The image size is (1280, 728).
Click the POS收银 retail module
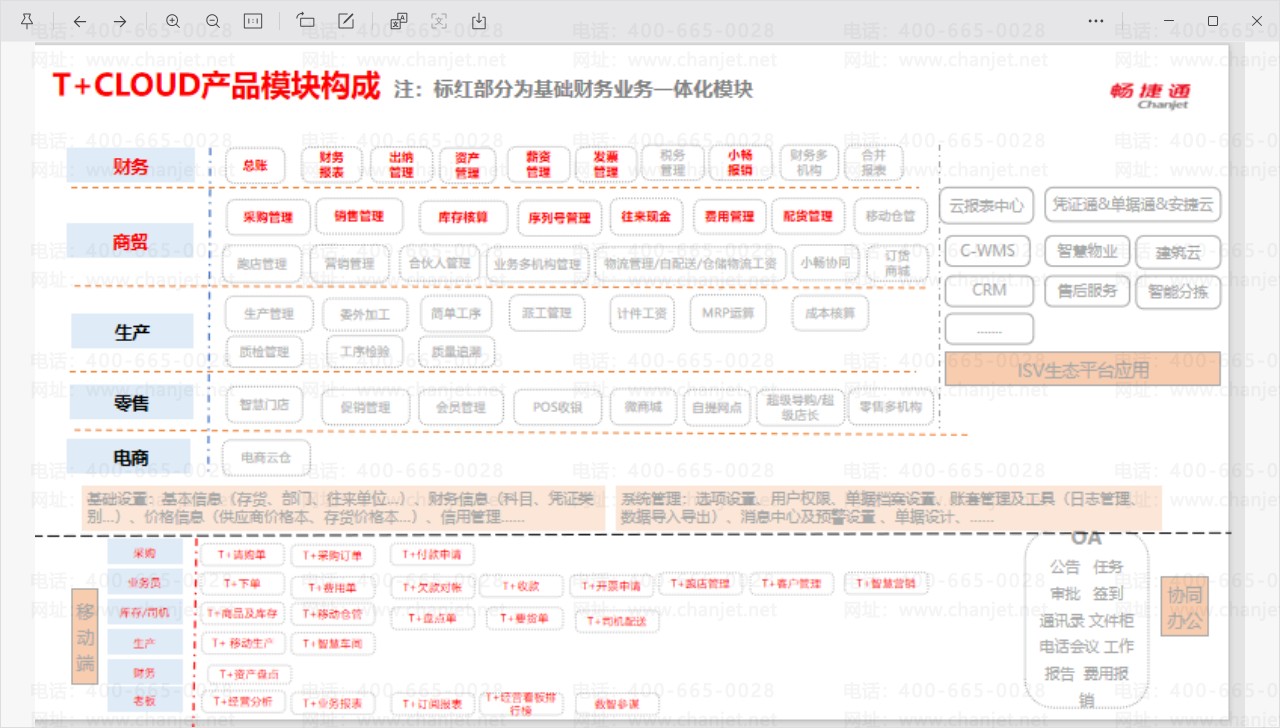(x=557, y=408)
